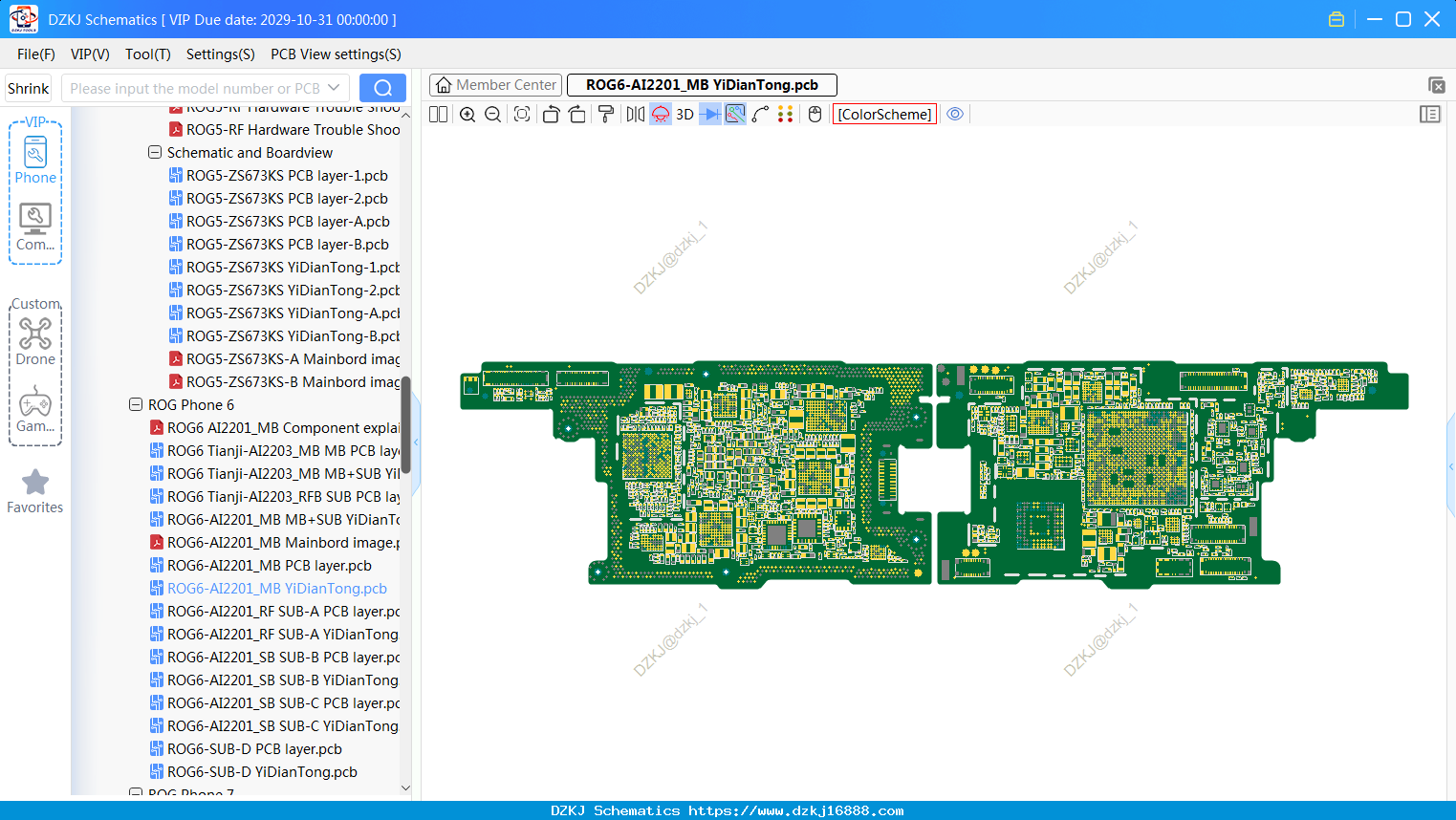Screen dimensions: 1456x820
Task: Collapse the ROG Phone 6 folder
Action: (x=136, y=404)
